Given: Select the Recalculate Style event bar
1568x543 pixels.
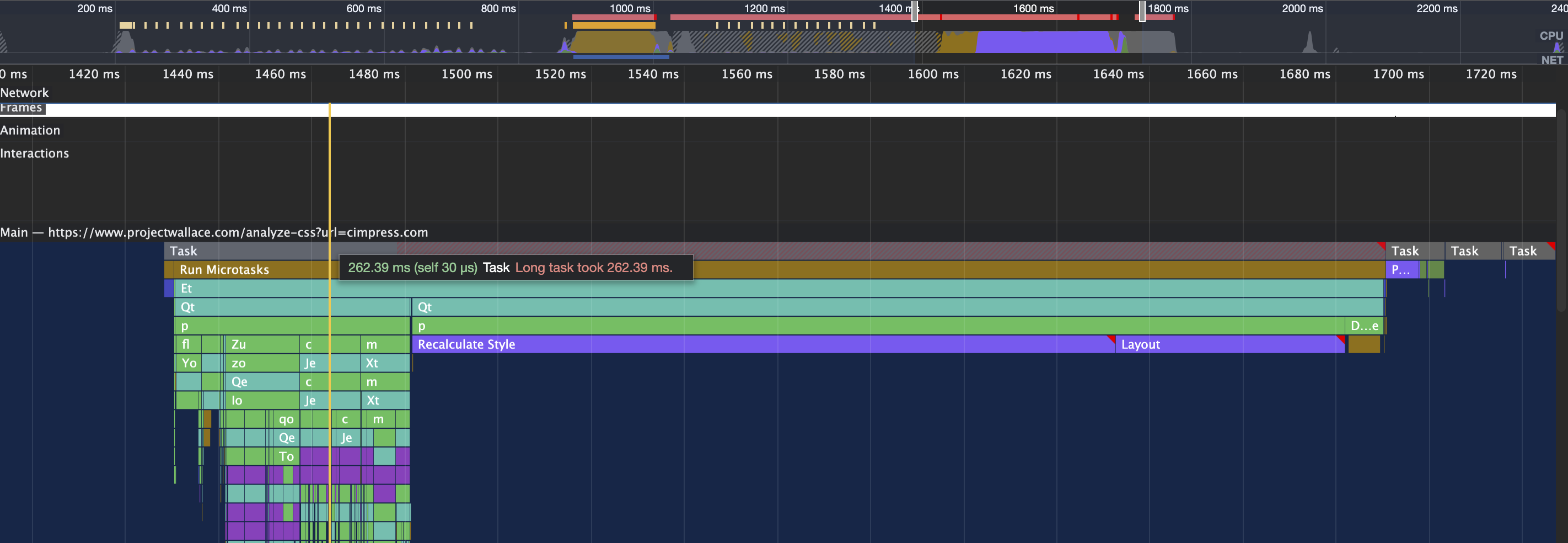Looking at the screenshot, I should 761,344.
